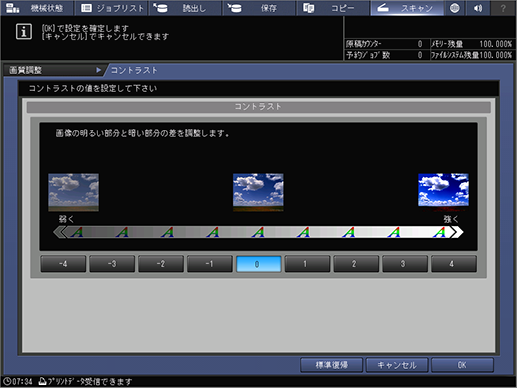Click the normal-contrast center sky thumbnail
This screenshot has height=388, width=517.
[258, 192]
